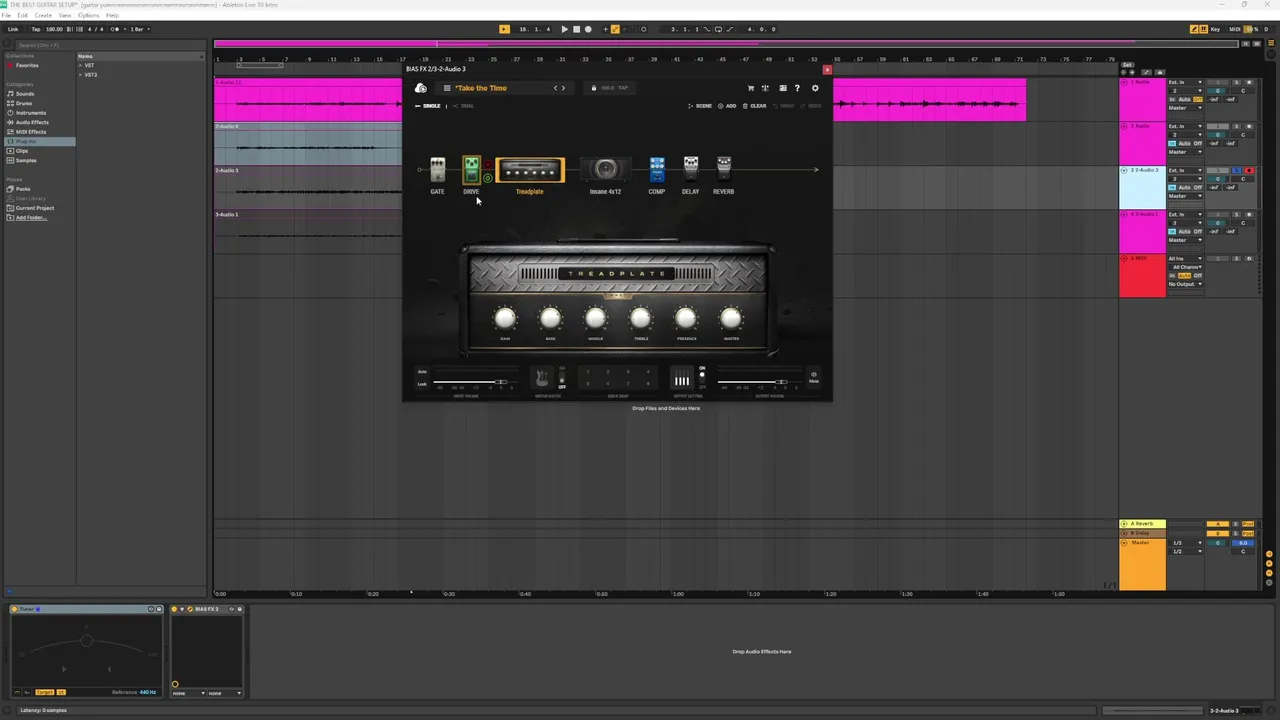Open the File menu
Screen dimensions: 1280x720
6,15
